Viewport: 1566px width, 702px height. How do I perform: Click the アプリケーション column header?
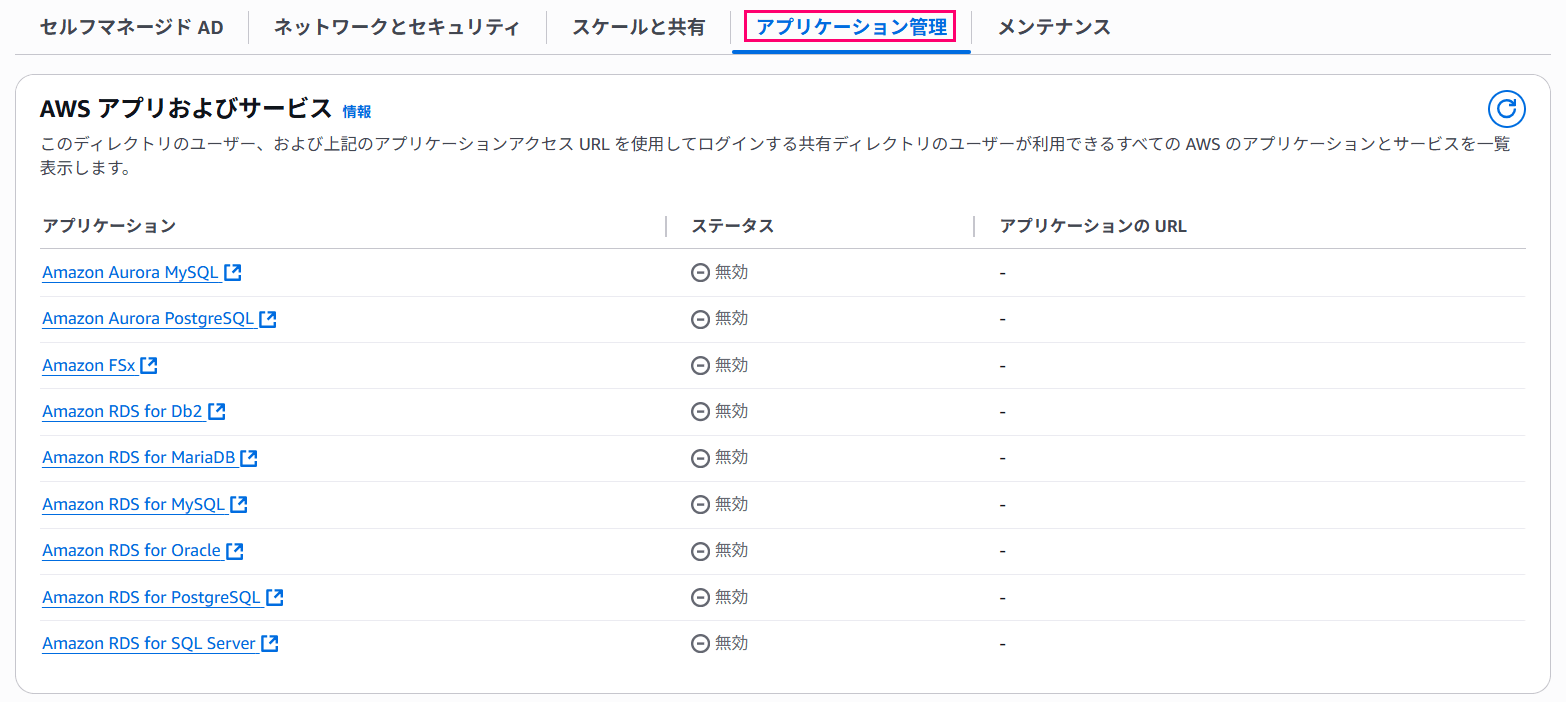(x=109, y=226)
